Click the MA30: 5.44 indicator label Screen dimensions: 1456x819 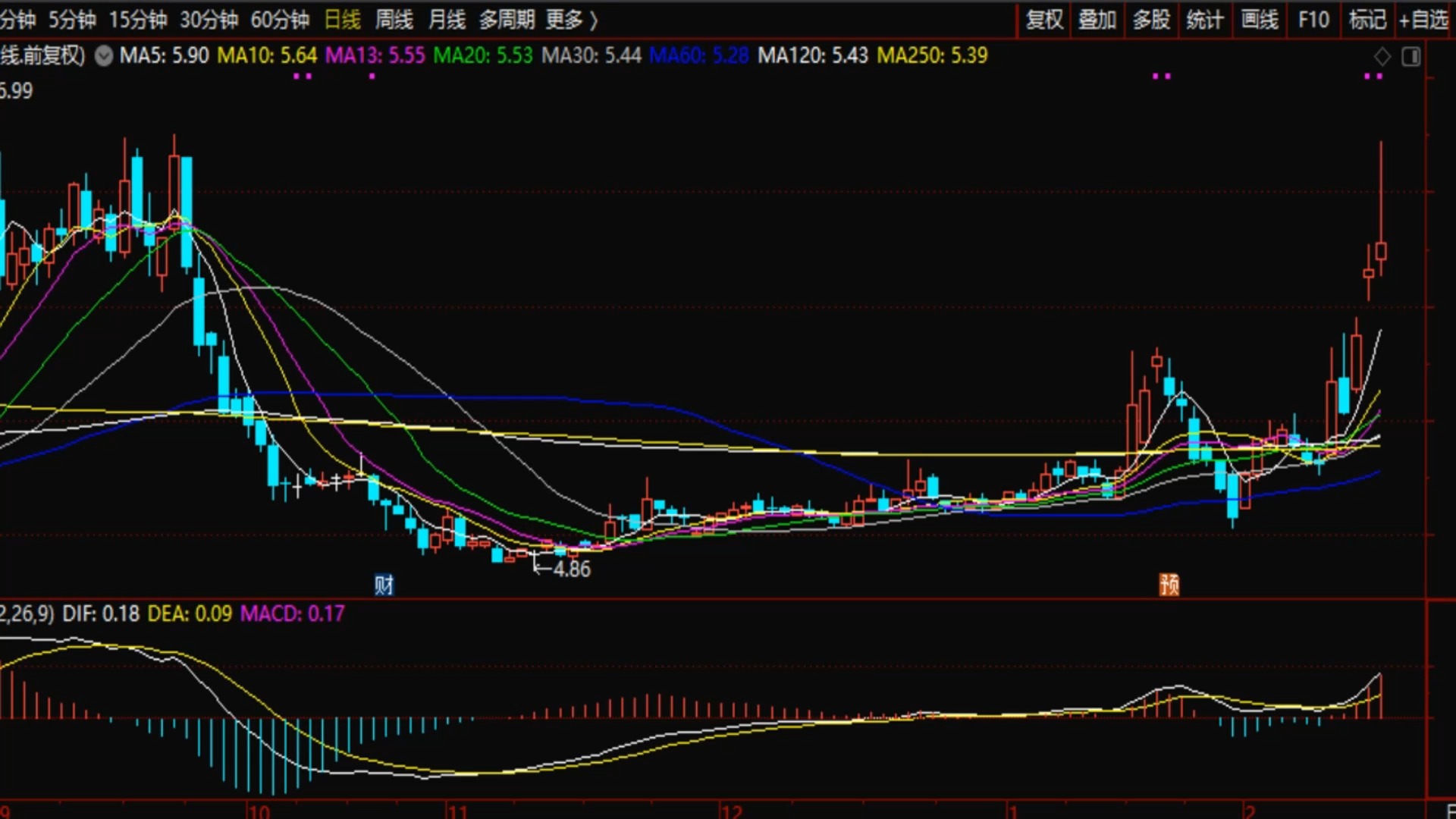click(591, 55)
